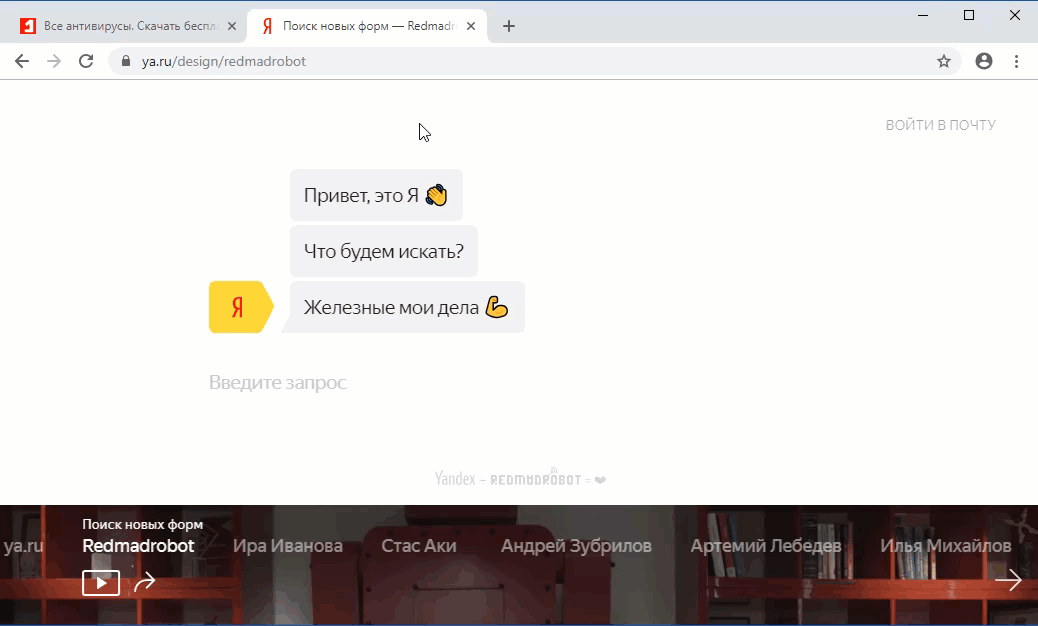The image size is (1038, 626).
Task: Open the Chrome profile avatar
Action: (x=983, y=61)
